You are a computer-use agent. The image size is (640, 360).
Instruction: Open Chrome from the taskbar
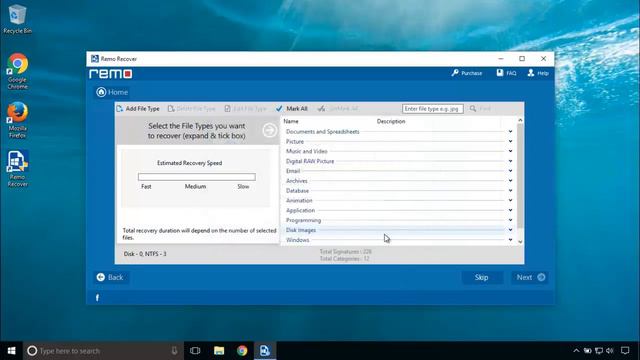pyautogui.click(x=242, y=351)
